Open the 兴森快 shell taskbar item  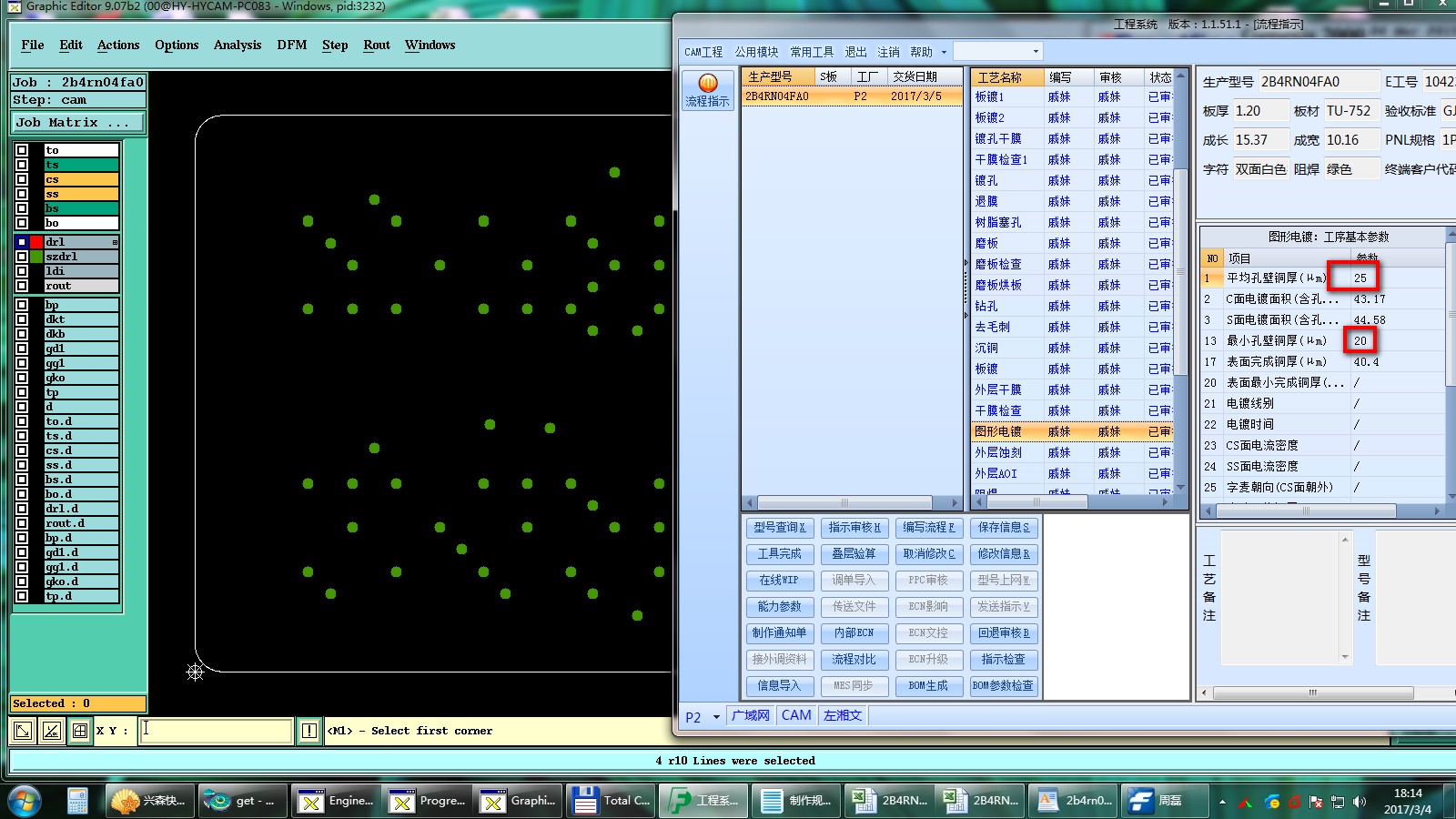click(149, 801)
